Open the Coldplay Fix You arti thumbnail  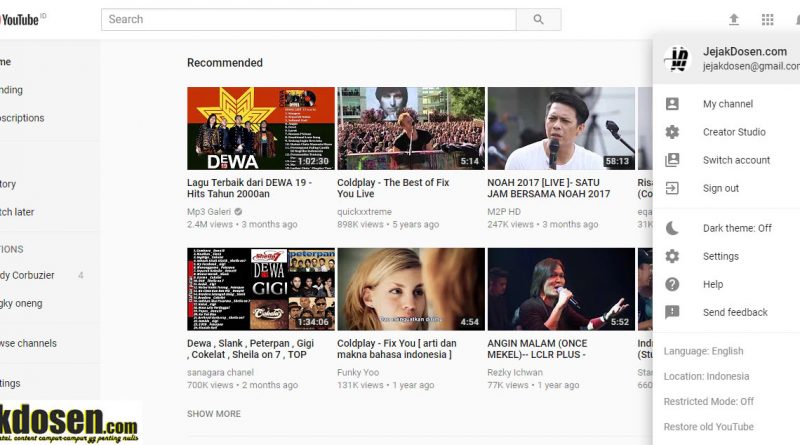click(411, 289)
